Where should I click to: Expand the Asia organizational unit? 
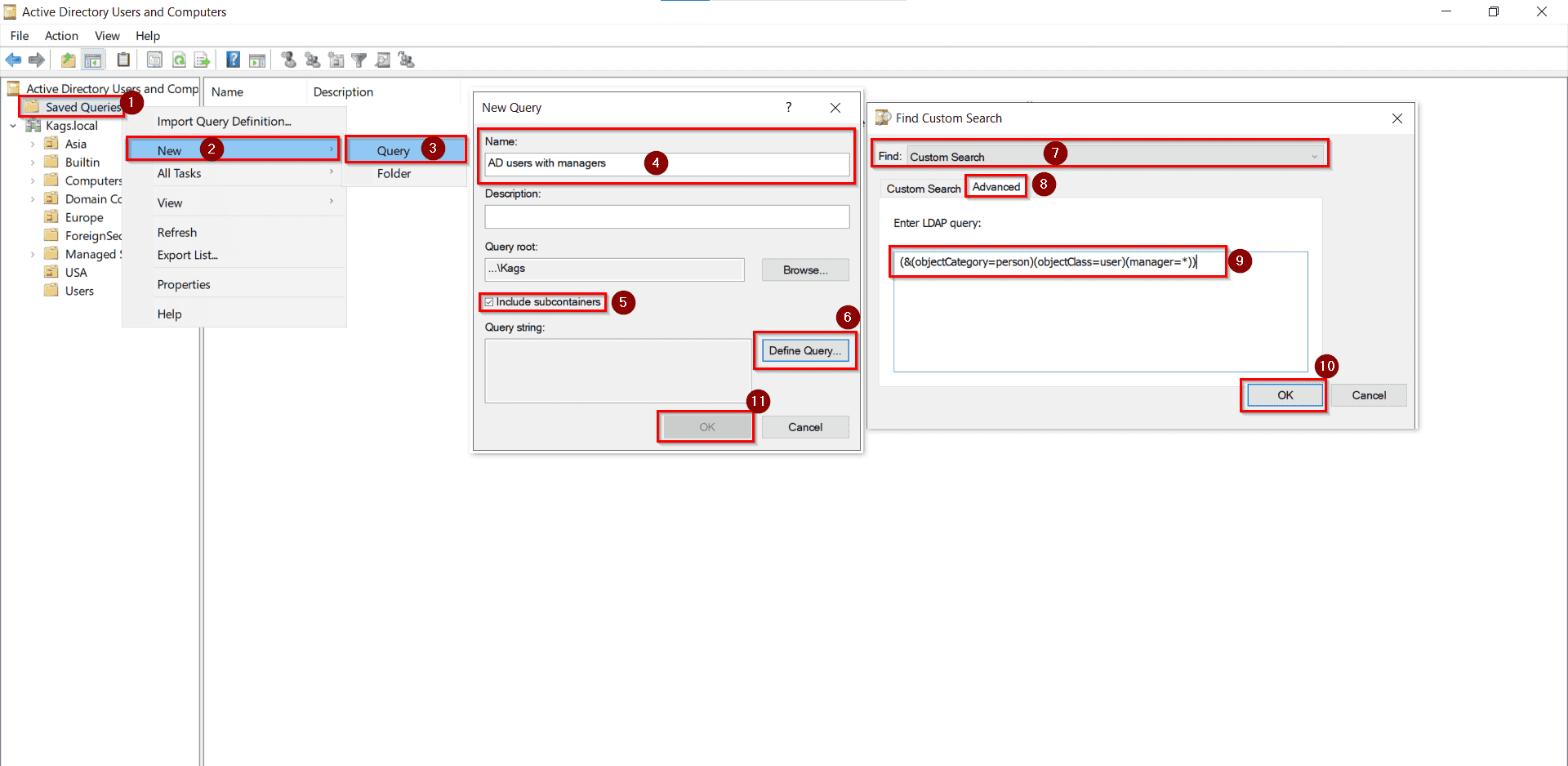click(x=33, y=144)
